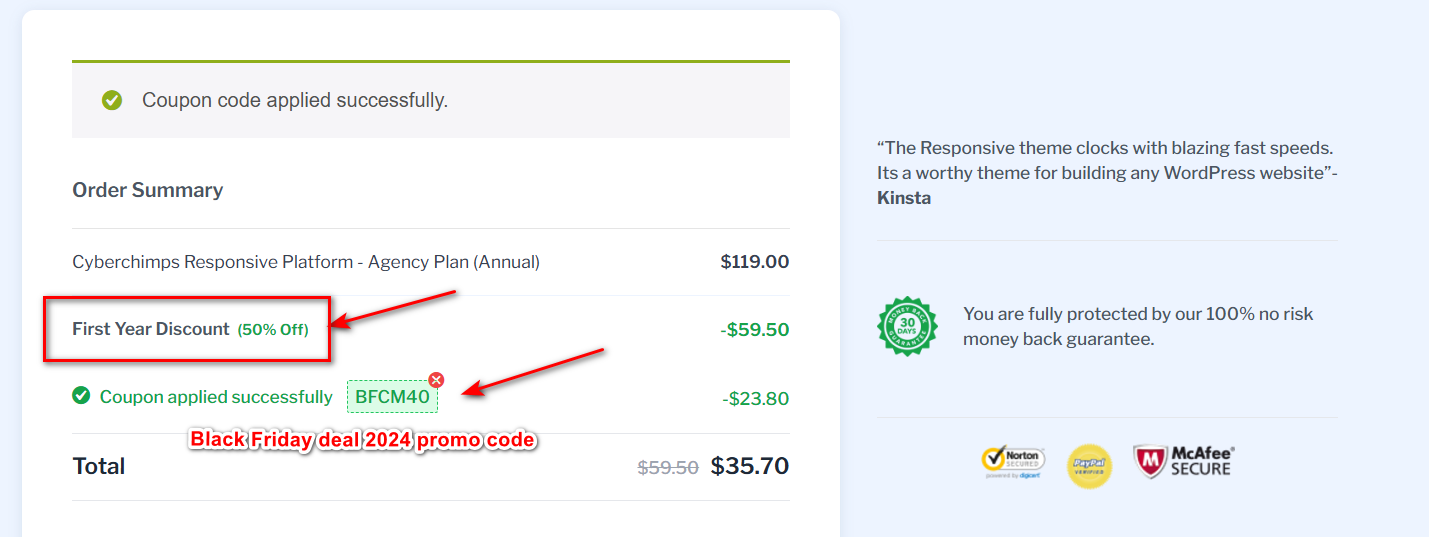The width and height of the screenshot is (1429, 537).
Task: Click the Agency Plan (Annual) product name
Action: (x=306, y=262)
